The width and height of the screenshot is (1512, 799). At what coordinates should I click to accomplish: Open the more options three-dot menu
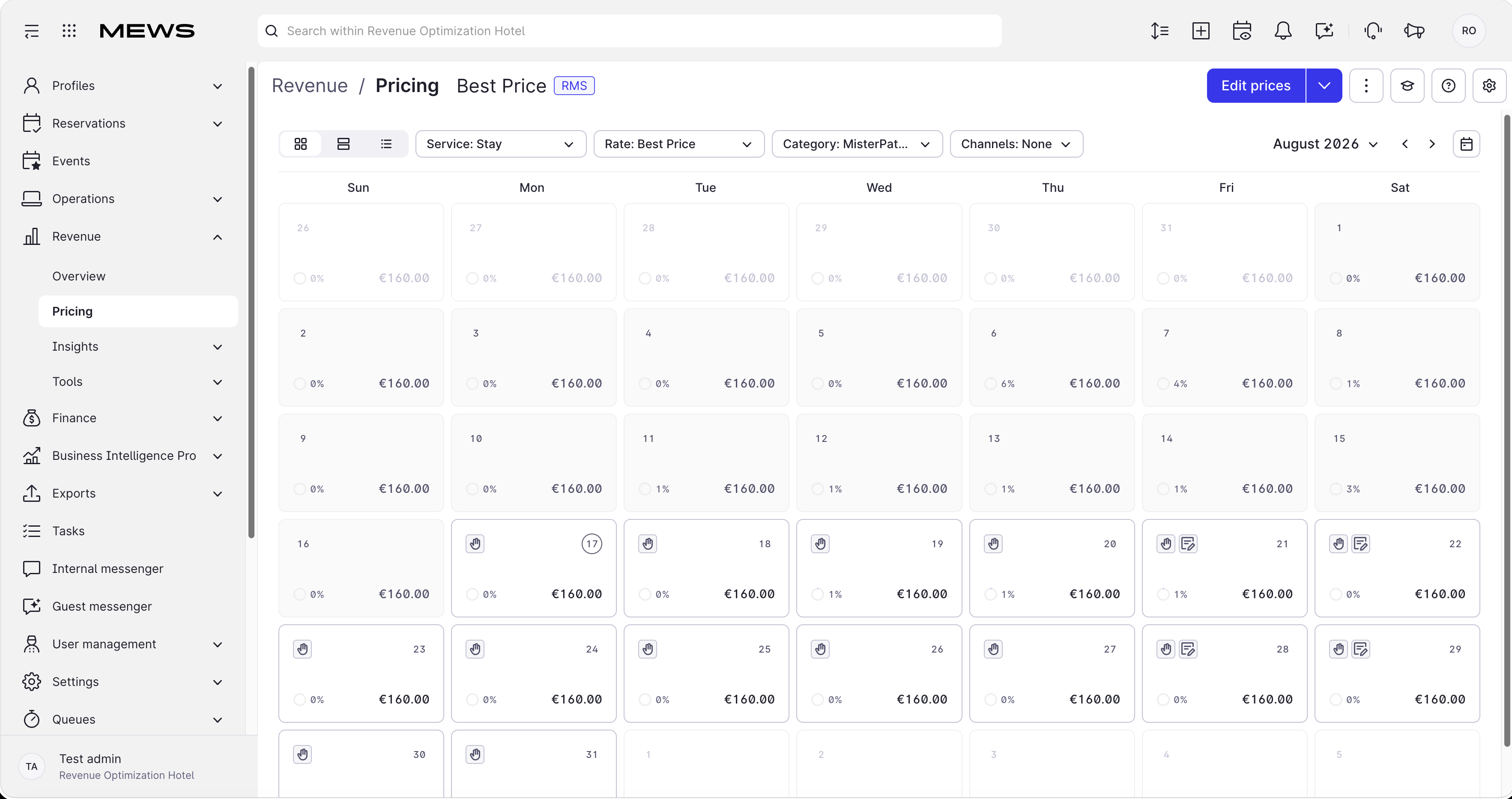coord(1366,86)
